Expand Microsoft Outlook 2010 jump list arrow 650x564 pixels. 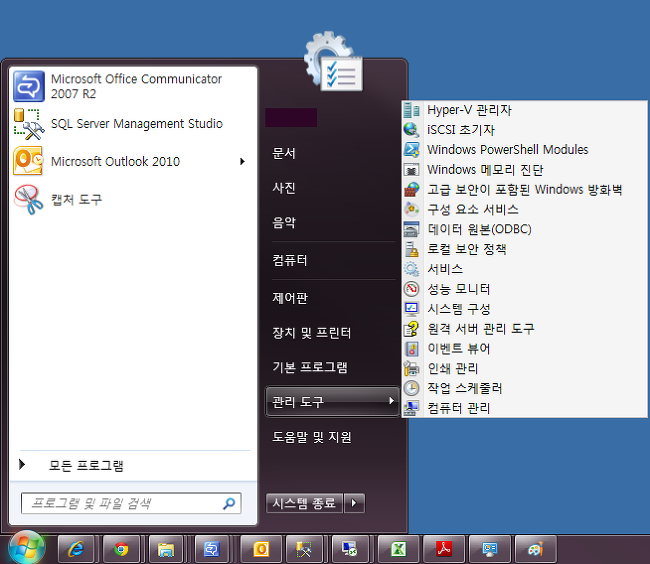tap(243, 161)
